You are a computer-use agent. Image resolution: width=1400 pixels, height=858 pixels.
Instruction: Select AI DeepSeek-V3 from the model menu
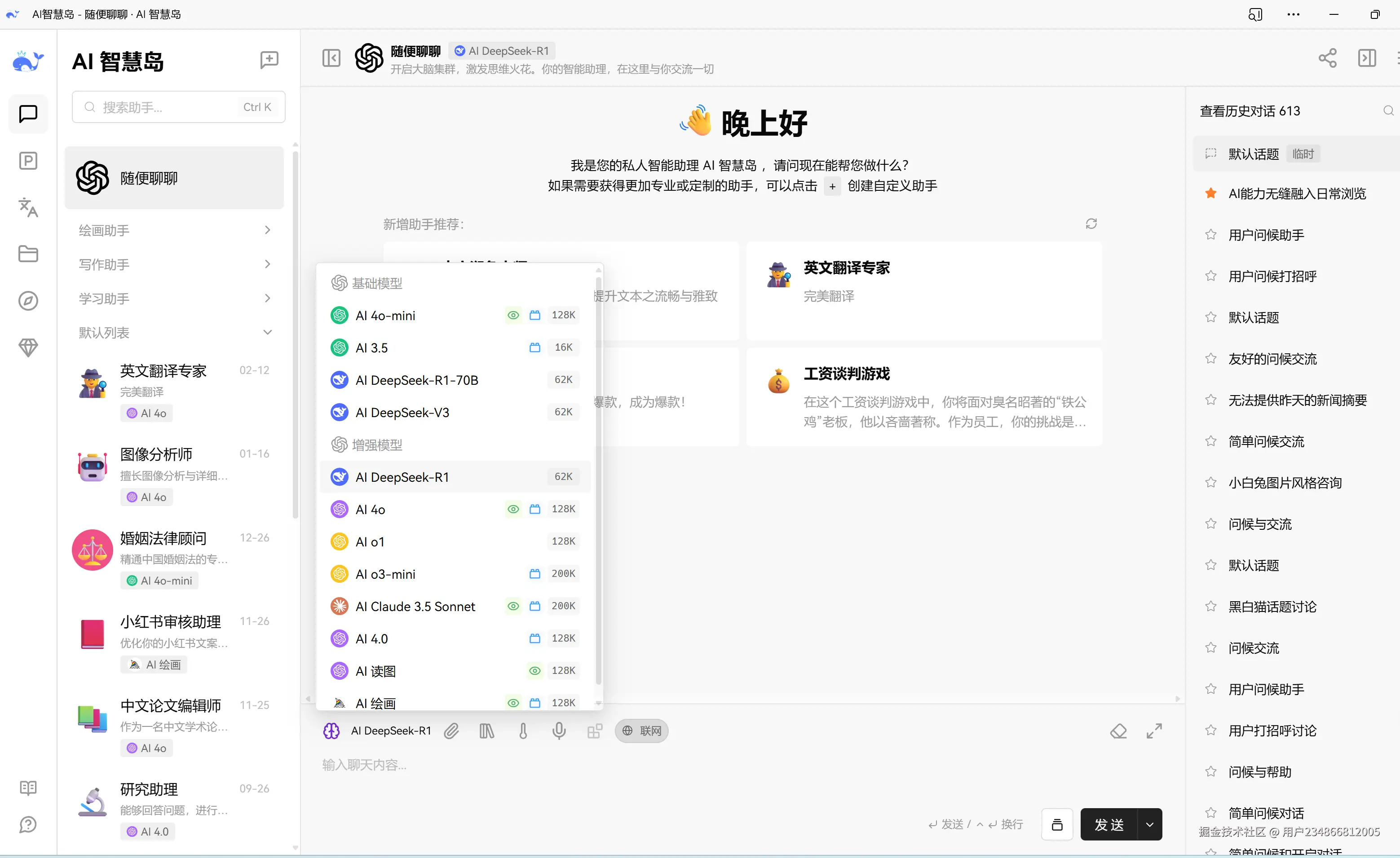[x=403, y=412]
